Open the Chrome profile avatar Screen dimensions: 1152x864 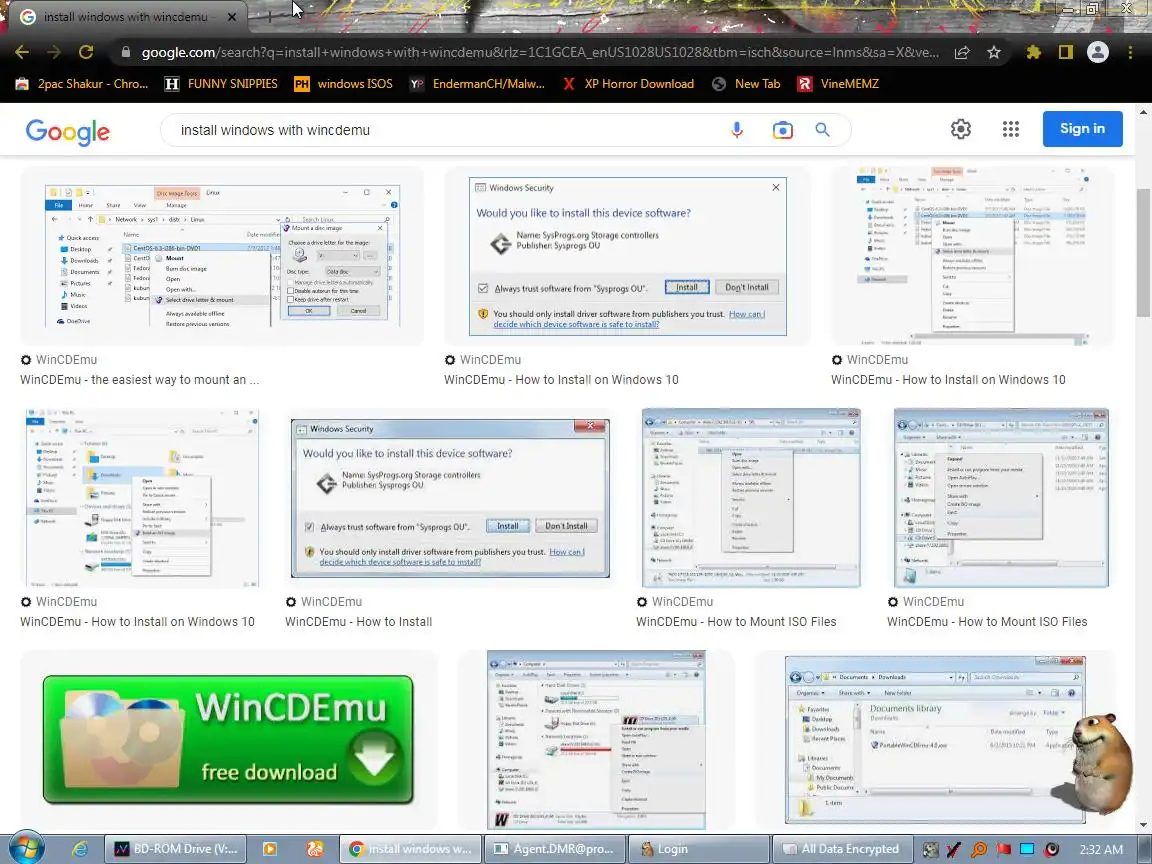pyautogui.click(x=1098, y=52)
